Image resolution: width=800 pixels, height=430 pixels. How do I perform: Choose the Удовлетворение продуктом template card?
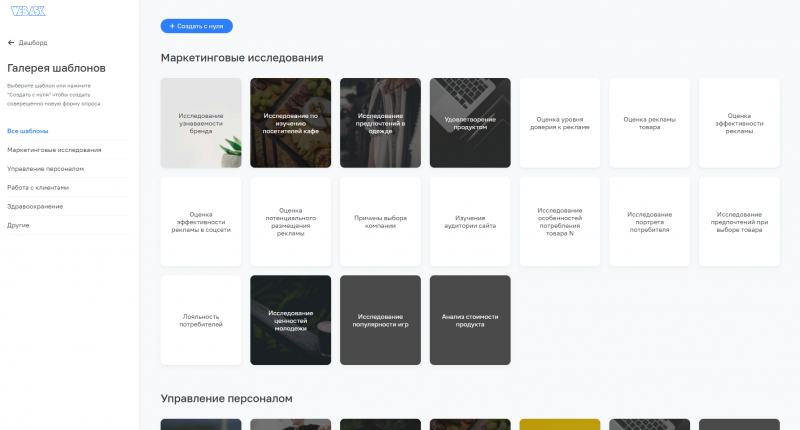470,123
